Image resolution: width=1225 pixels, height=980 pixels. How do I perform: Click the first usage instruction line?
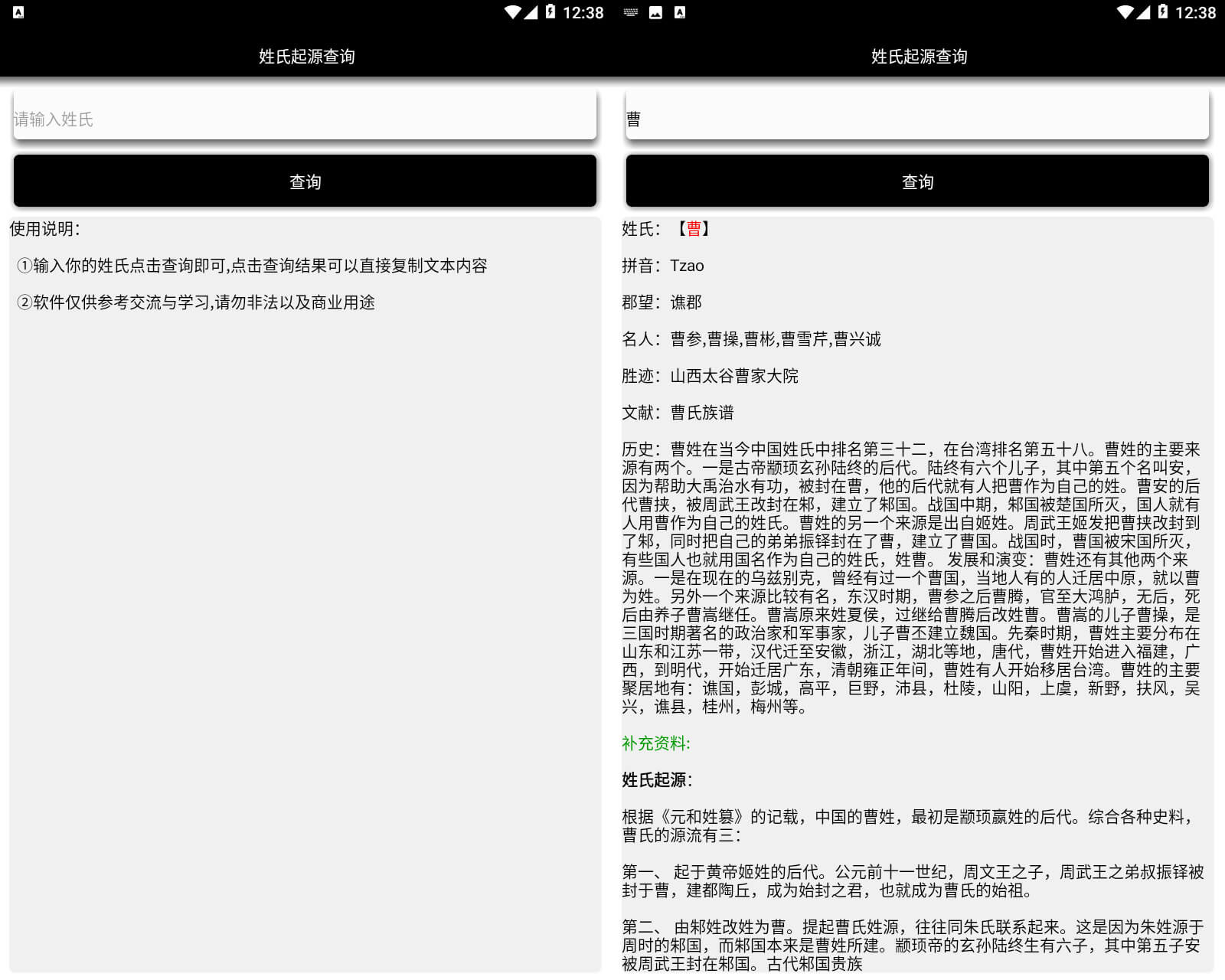click(252, 266)
